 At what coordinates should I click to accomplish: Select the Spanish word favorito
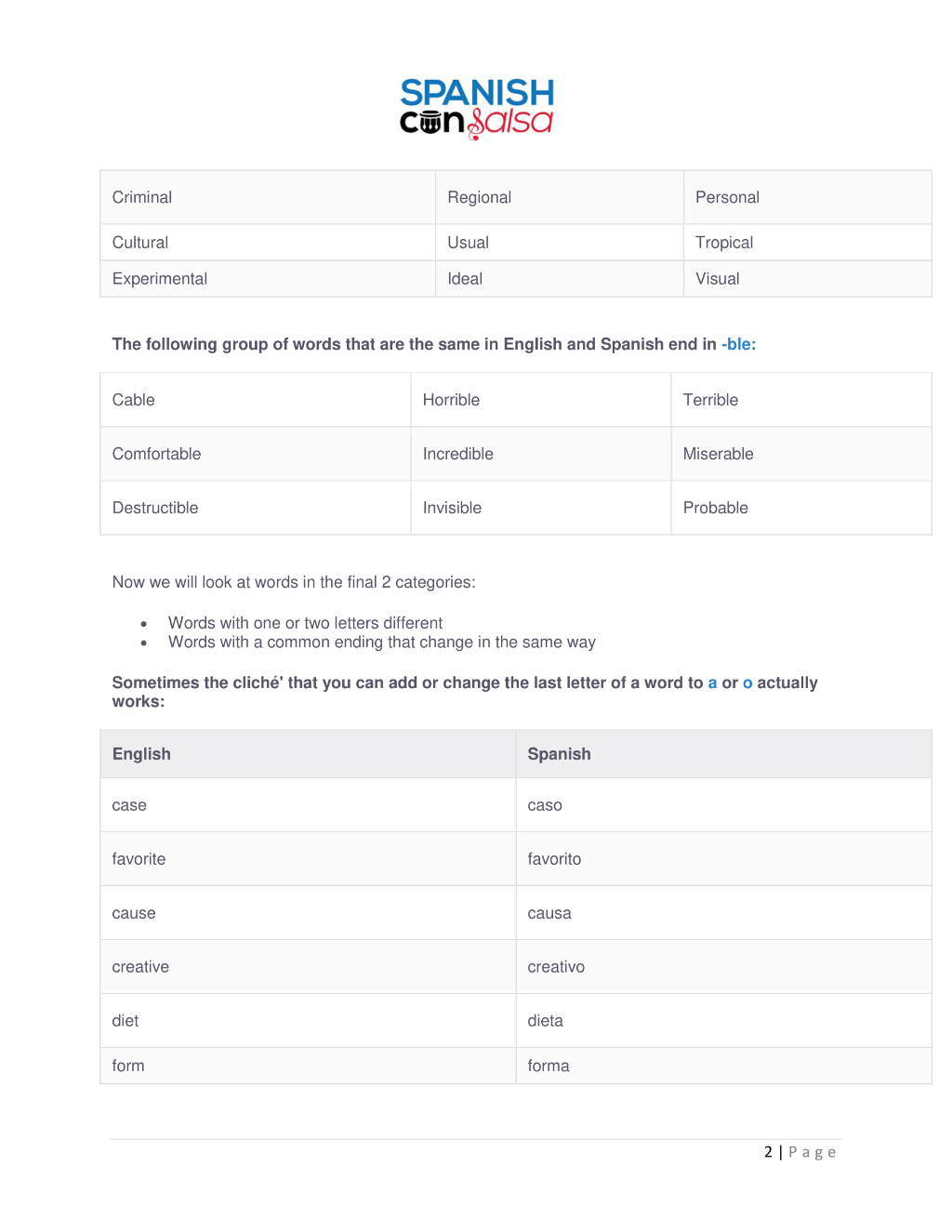[554, 859]
